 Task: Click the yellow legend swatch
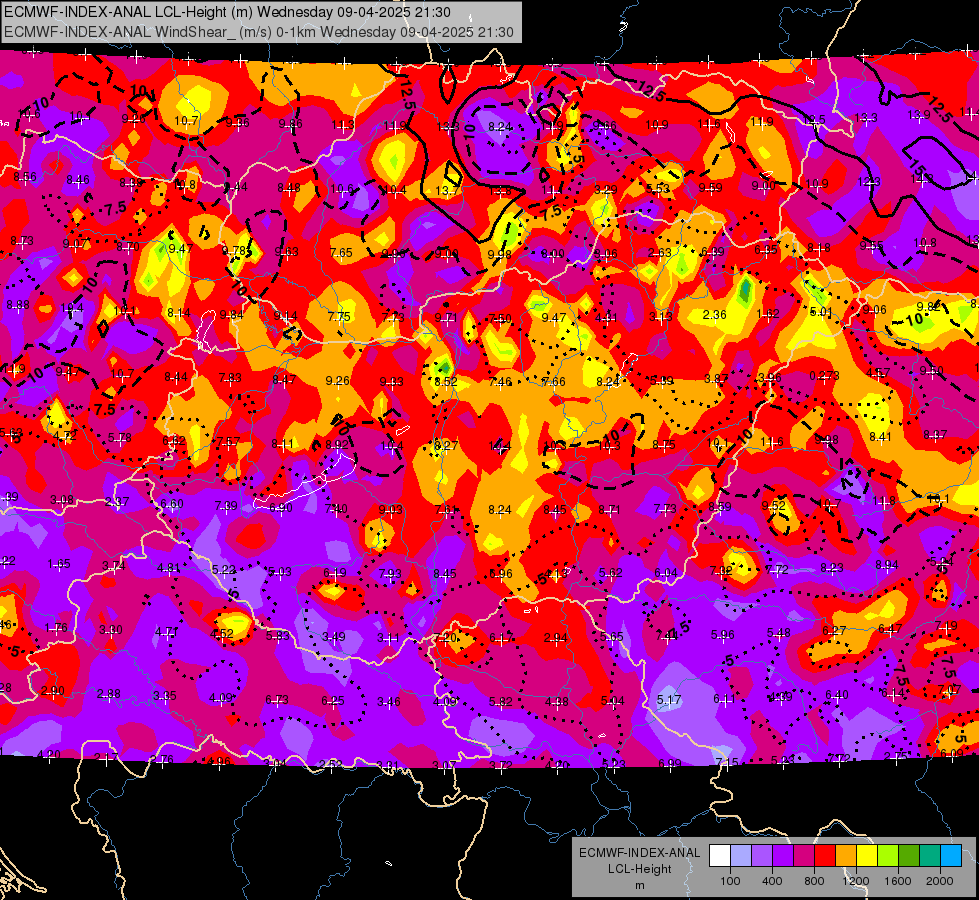pos(867,856)
